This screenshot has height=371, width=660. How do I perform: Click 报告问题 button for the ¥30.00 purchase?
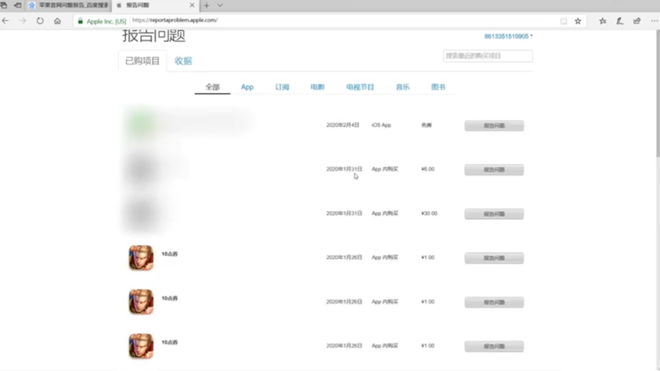pyautogui.click(x=494, y=214)
